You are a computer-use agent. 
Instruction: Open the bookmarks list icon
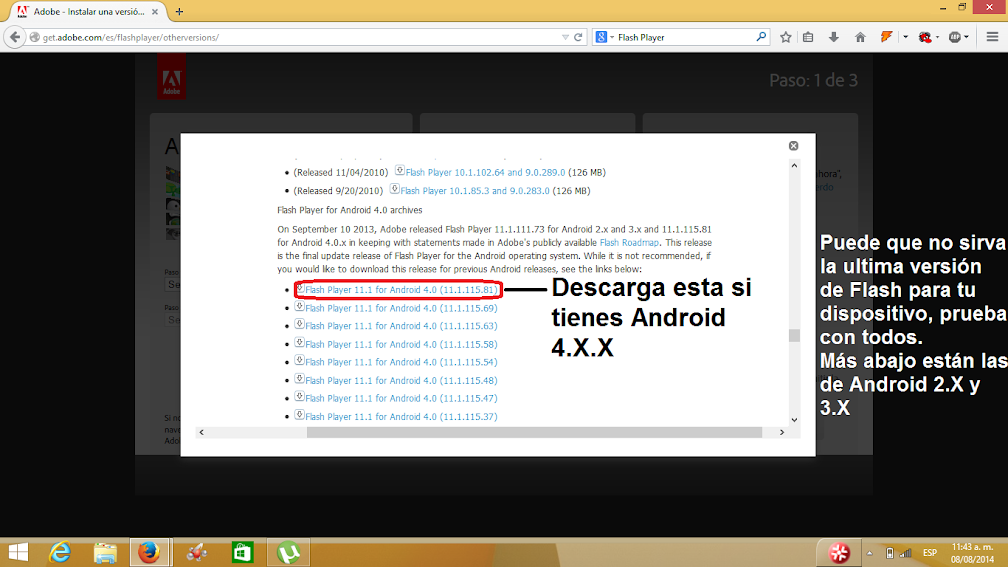click(x=808, y=37)
